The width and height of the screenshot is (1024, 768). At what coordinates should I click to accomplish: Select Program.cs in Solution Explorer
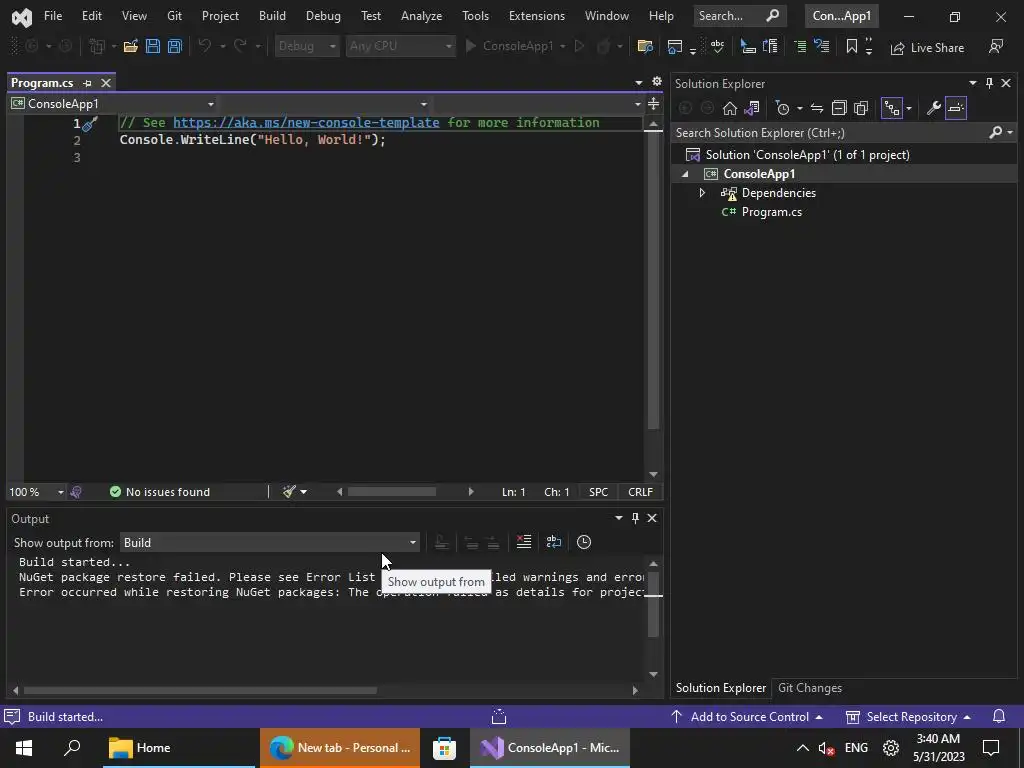coord(771,212)
